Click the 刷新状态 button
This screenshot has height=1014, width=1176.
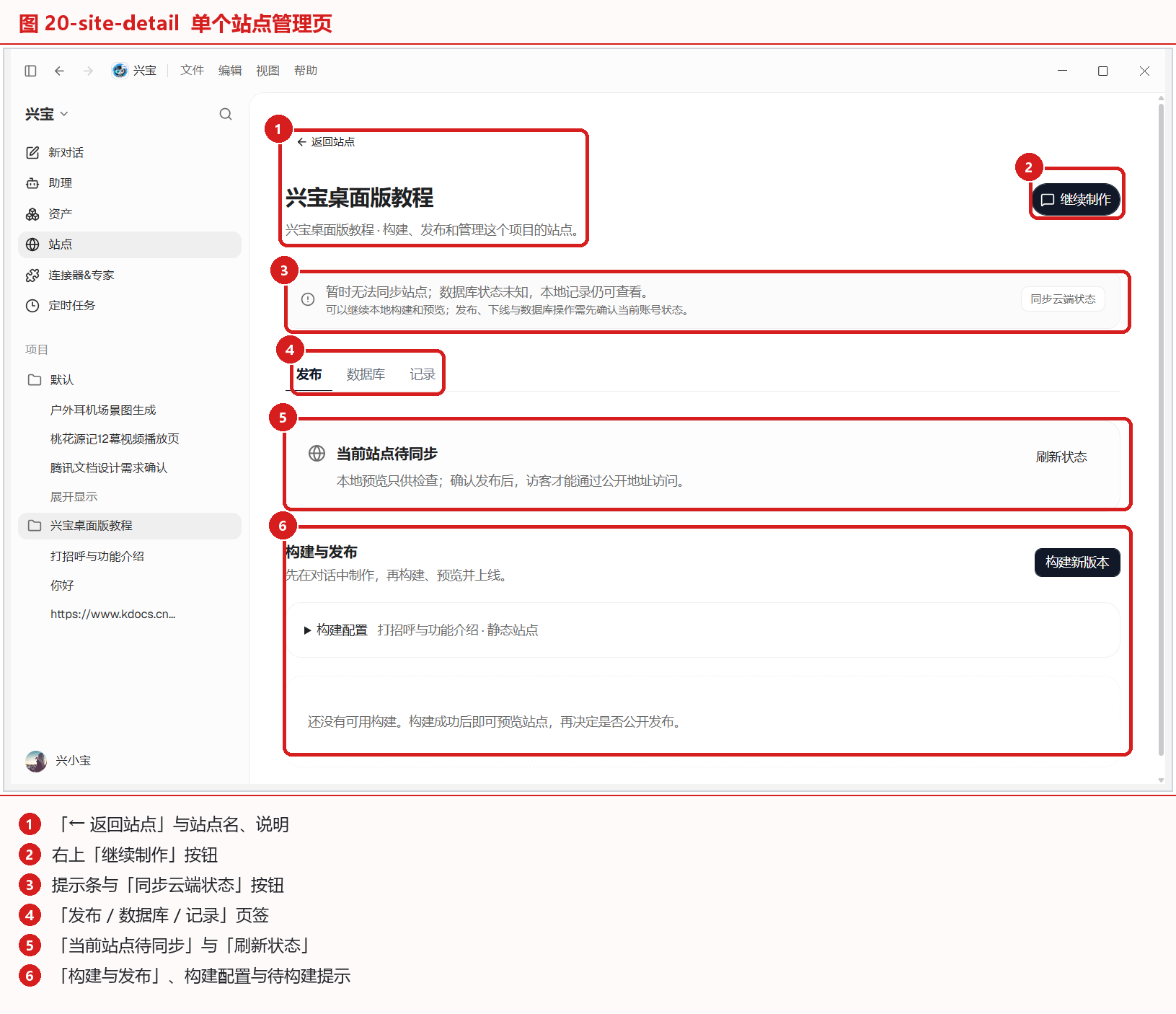click(1061, 457)
